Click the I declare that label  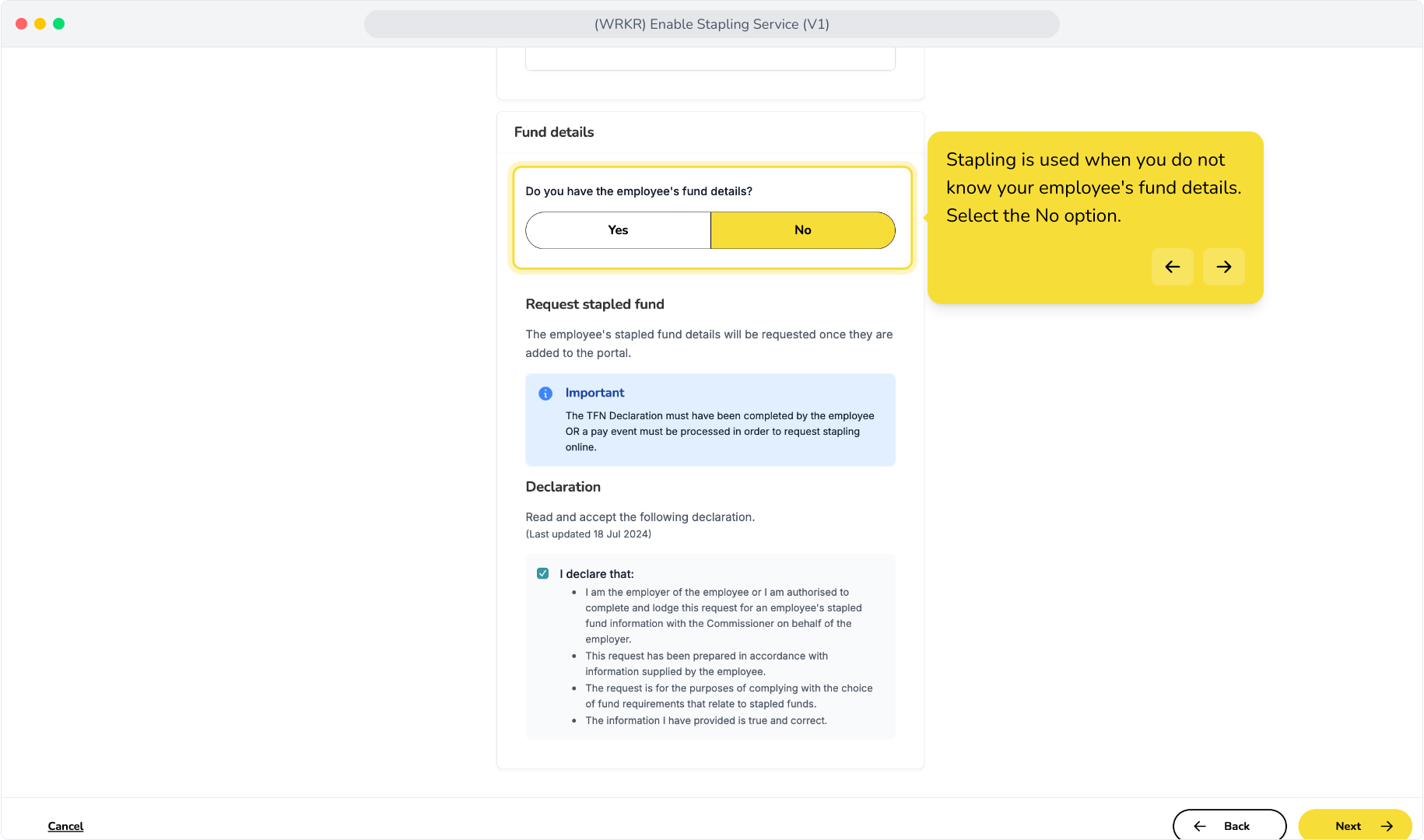597,574
